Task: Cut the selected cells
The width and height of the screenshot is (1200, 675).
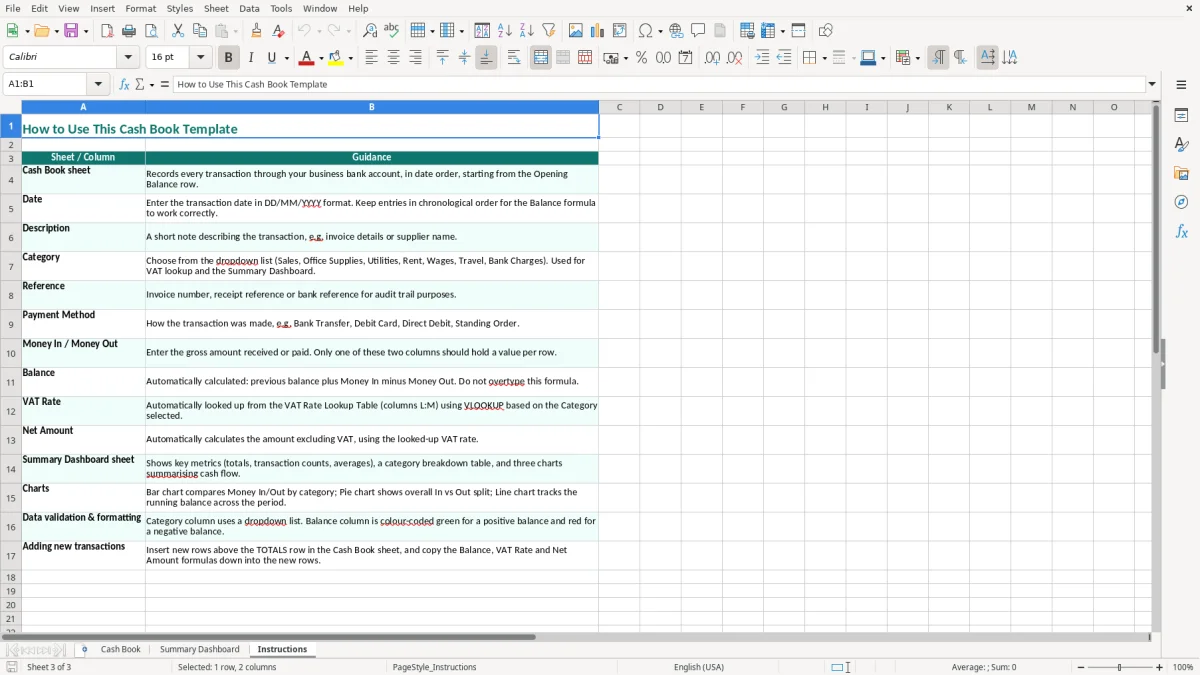Action: 178,31
